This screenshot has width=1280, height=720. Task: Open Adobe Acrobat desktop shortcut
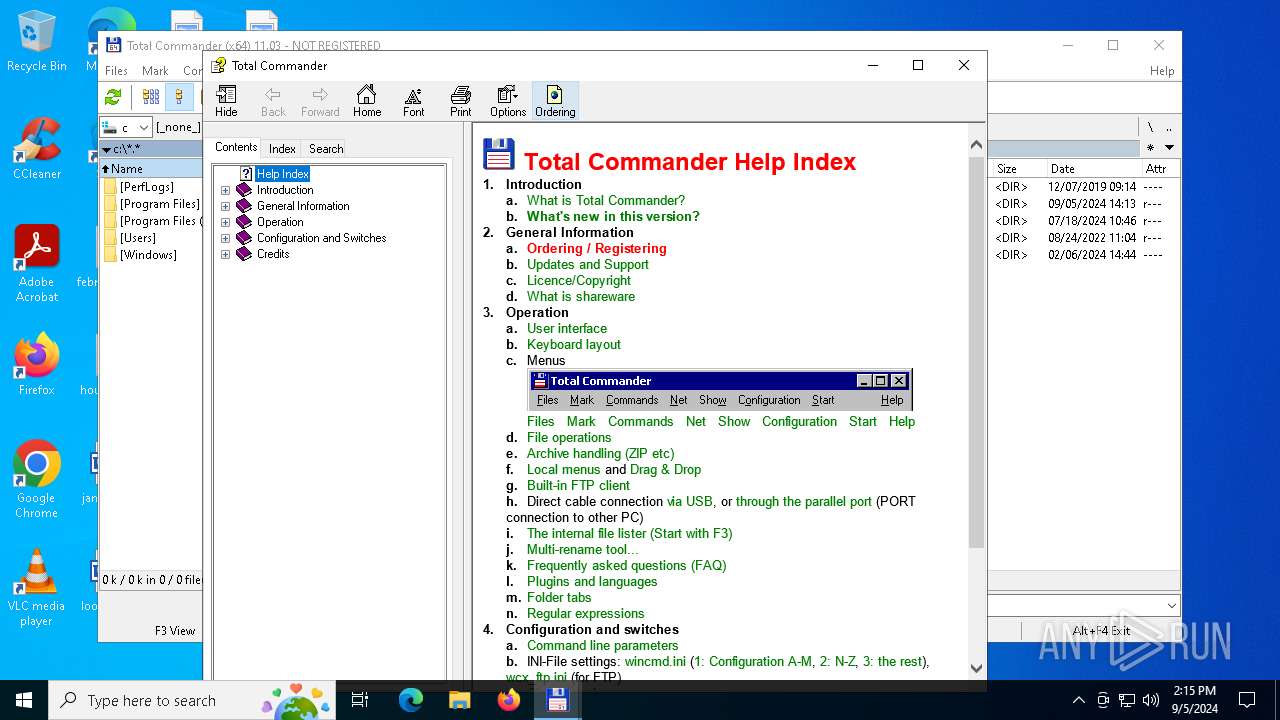[37, 264]
